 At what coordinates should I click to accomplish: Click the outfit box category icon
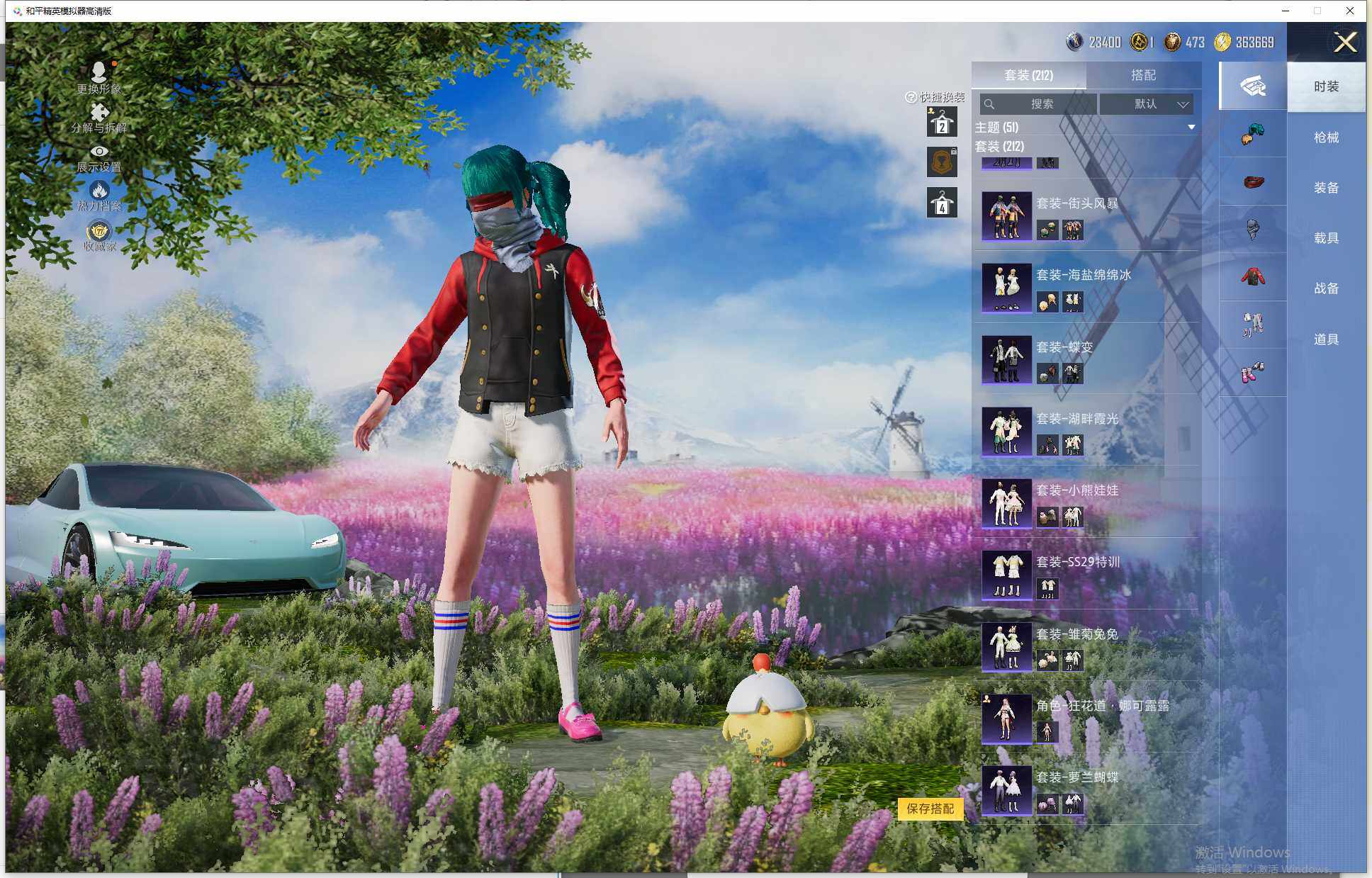coord(1252,86)
